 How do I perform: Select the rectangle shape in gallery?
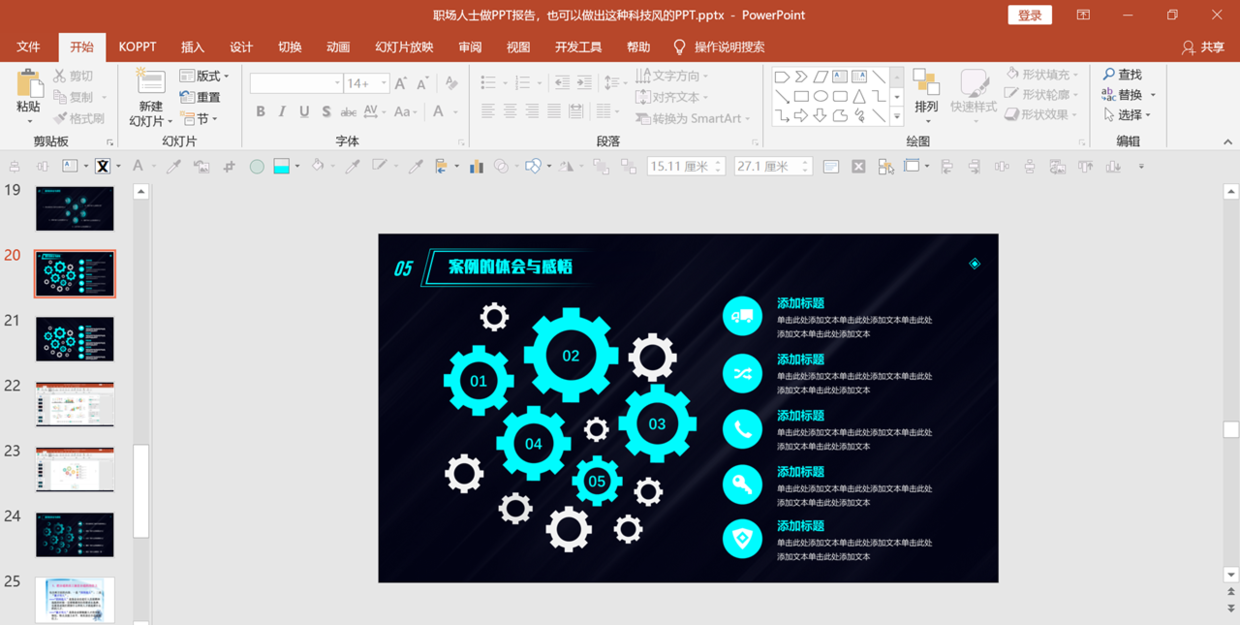[x=801, y=97]
